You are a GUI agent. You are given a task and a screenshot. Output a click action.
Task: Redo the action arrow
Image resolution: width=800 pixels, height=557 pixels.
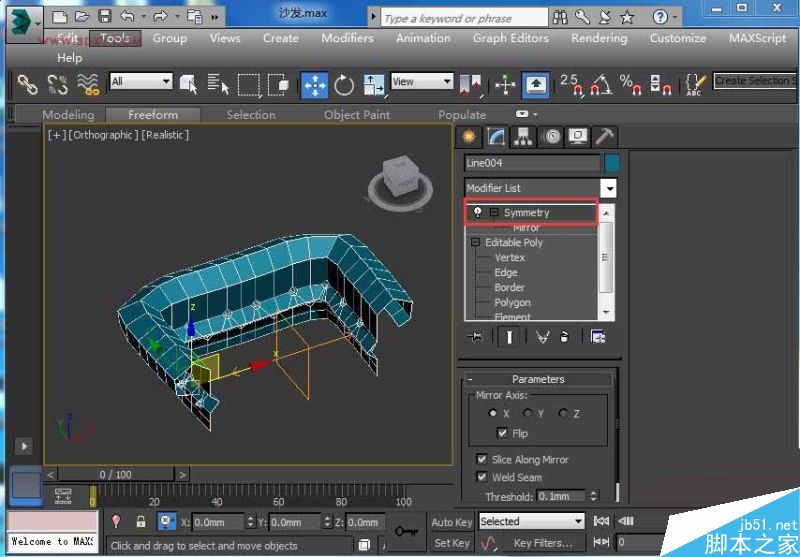tap(160, 17)
